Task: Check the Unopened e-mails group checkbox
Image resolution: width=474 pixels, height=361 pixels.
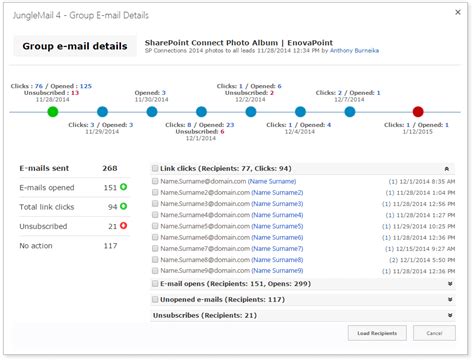Action: pos(155,299)
